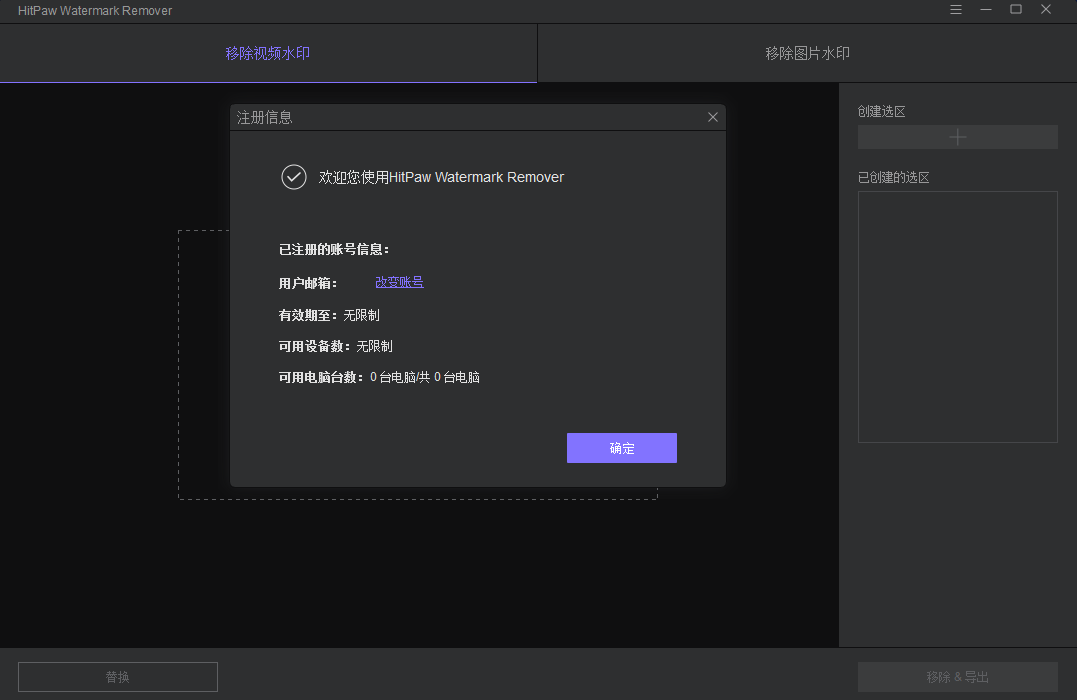Click the checkmark icon beside welcome text

coord(293,177)
